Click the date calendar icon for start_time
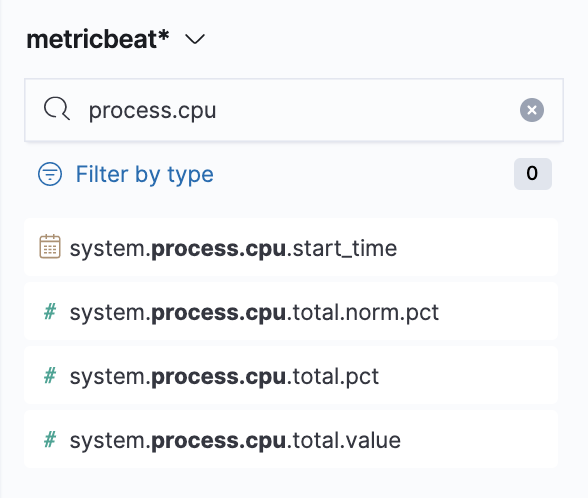The height and width of the screenshot is (498, 588). point(50,246)
